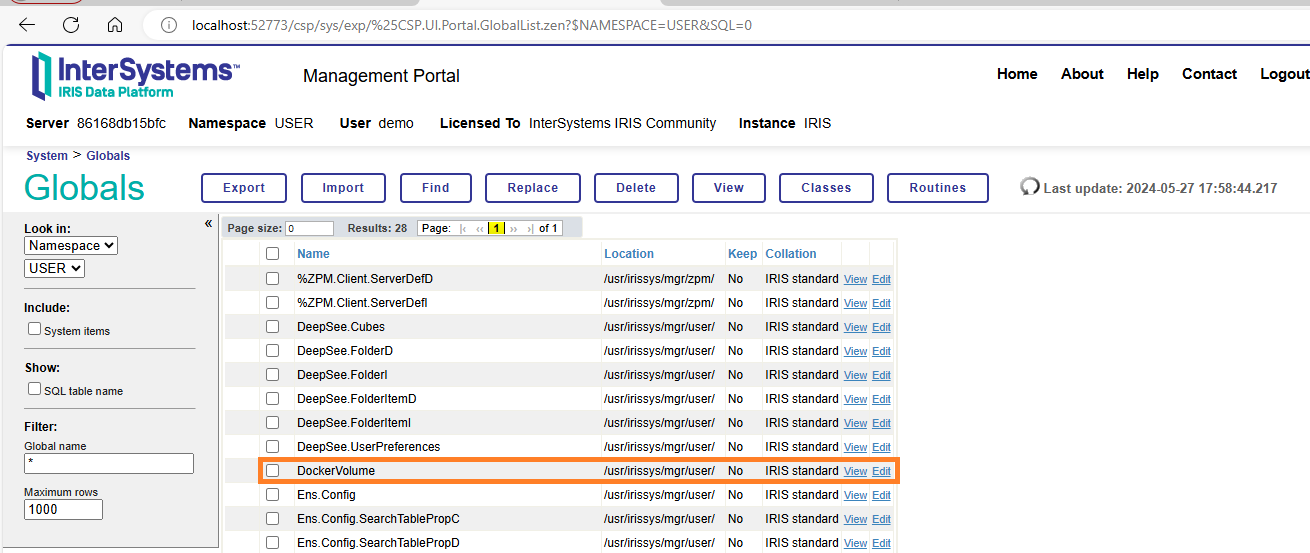The width and height of the screenshot is (1310, 553).
Task: Click the refresh icon beside Last update
Action: click(x=1029, y=187)
